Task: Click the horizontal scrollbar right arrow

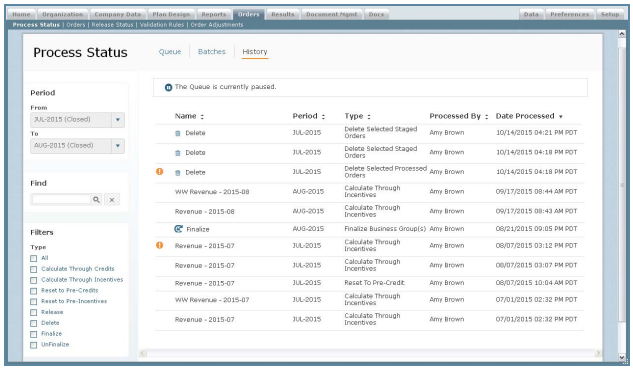Action: [598, 353]
